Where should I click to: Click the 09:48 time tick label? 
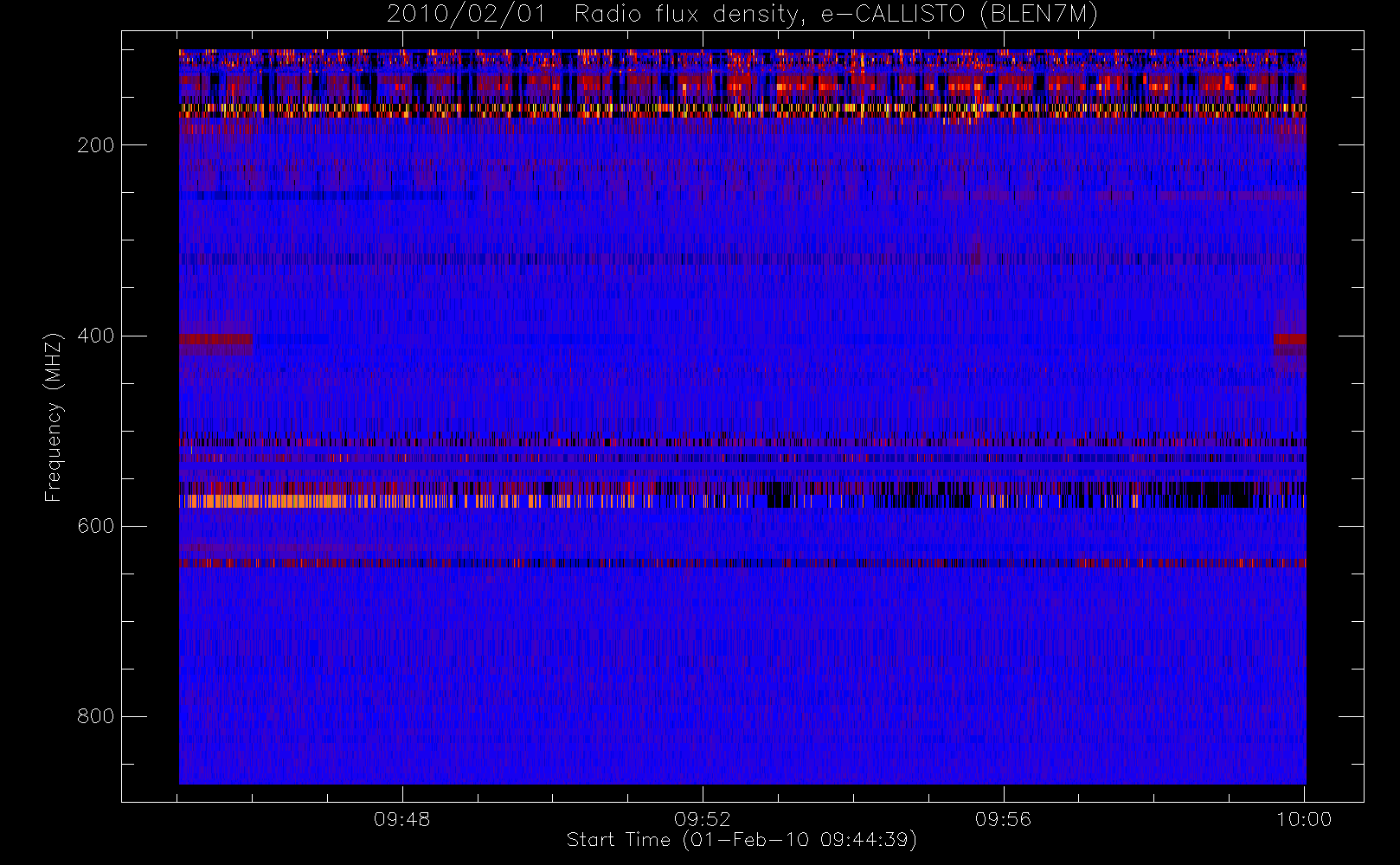point(401,819)
